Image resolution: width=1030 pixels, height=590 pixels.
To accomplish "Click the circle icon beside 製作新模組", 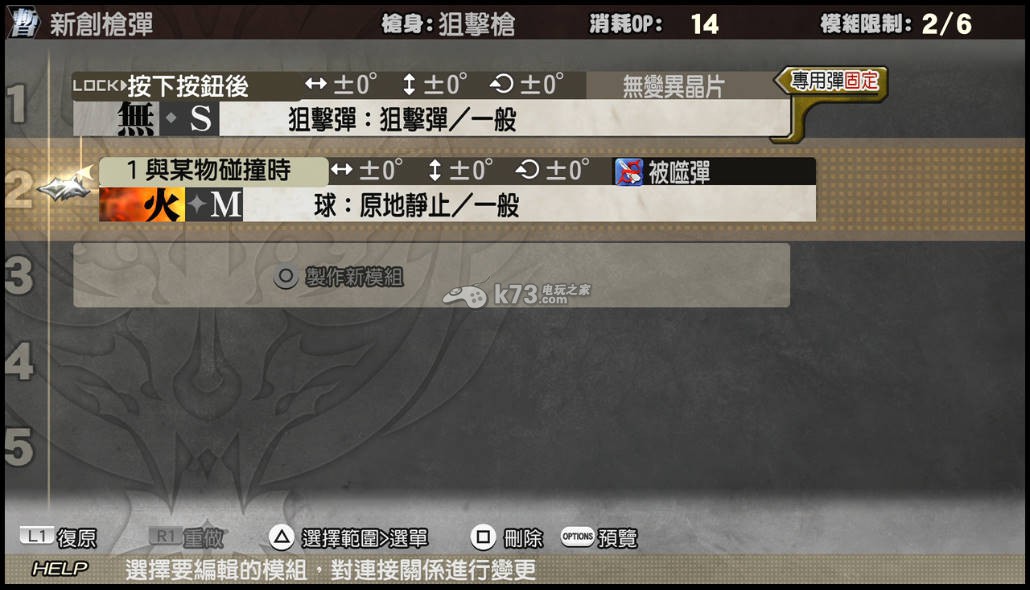I will (286, 277).
